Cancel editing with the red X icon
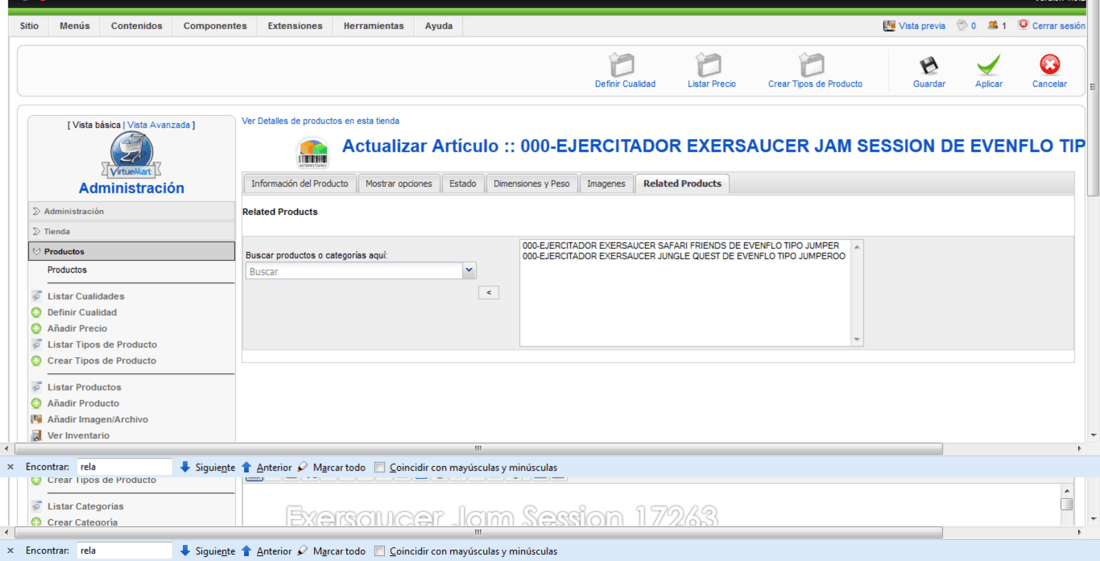This screenshot has width=1100, height=561. tap(1049, 65)
